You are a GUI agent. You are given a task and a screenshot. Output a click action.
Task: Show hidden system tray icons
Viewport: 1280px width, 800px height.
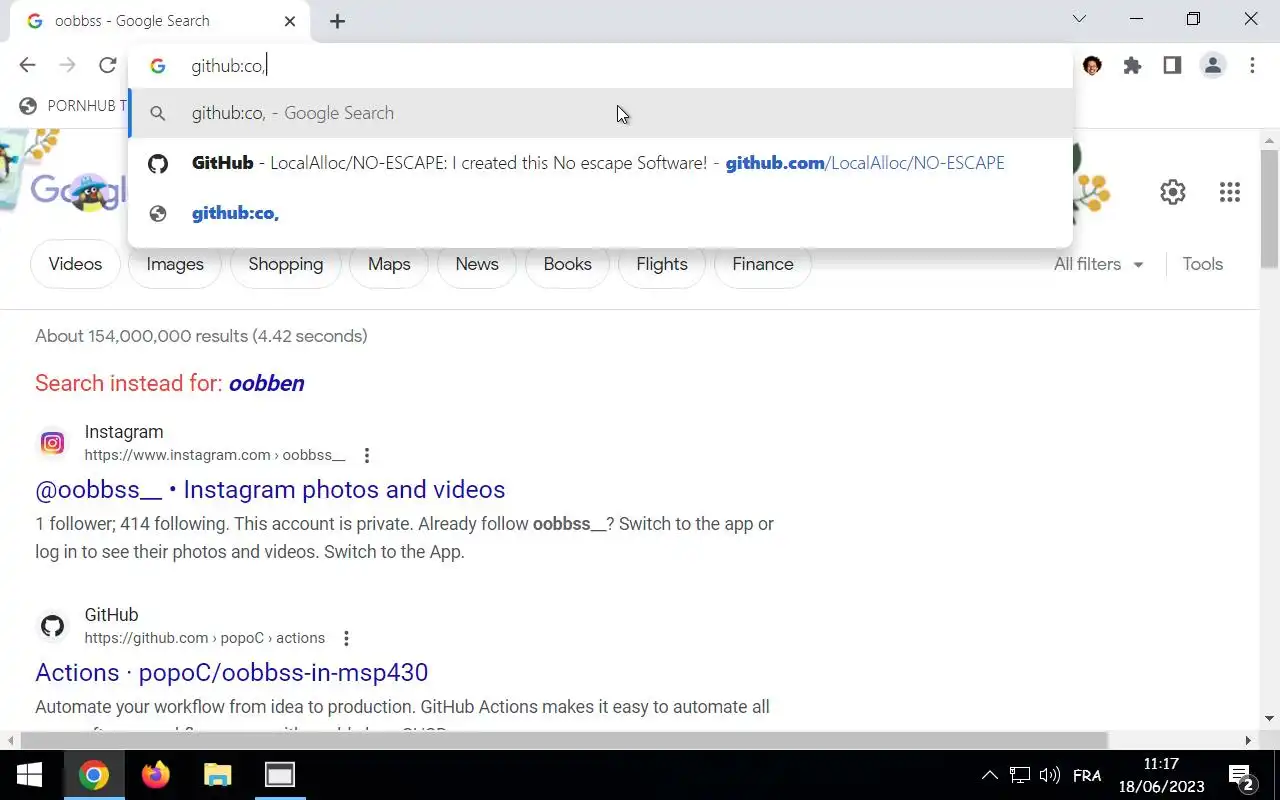[x=989, y=775]
